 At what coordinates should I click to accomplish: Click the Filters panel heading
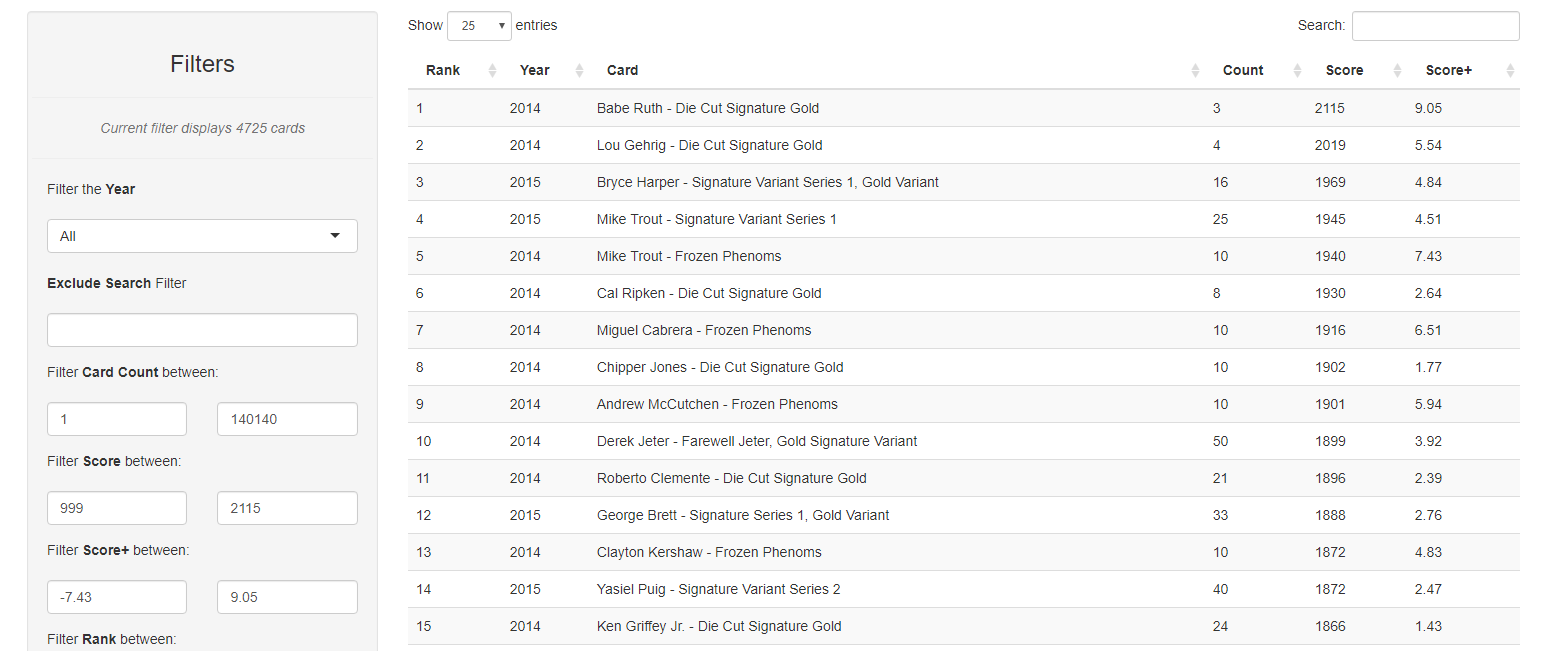coord(202,64)
